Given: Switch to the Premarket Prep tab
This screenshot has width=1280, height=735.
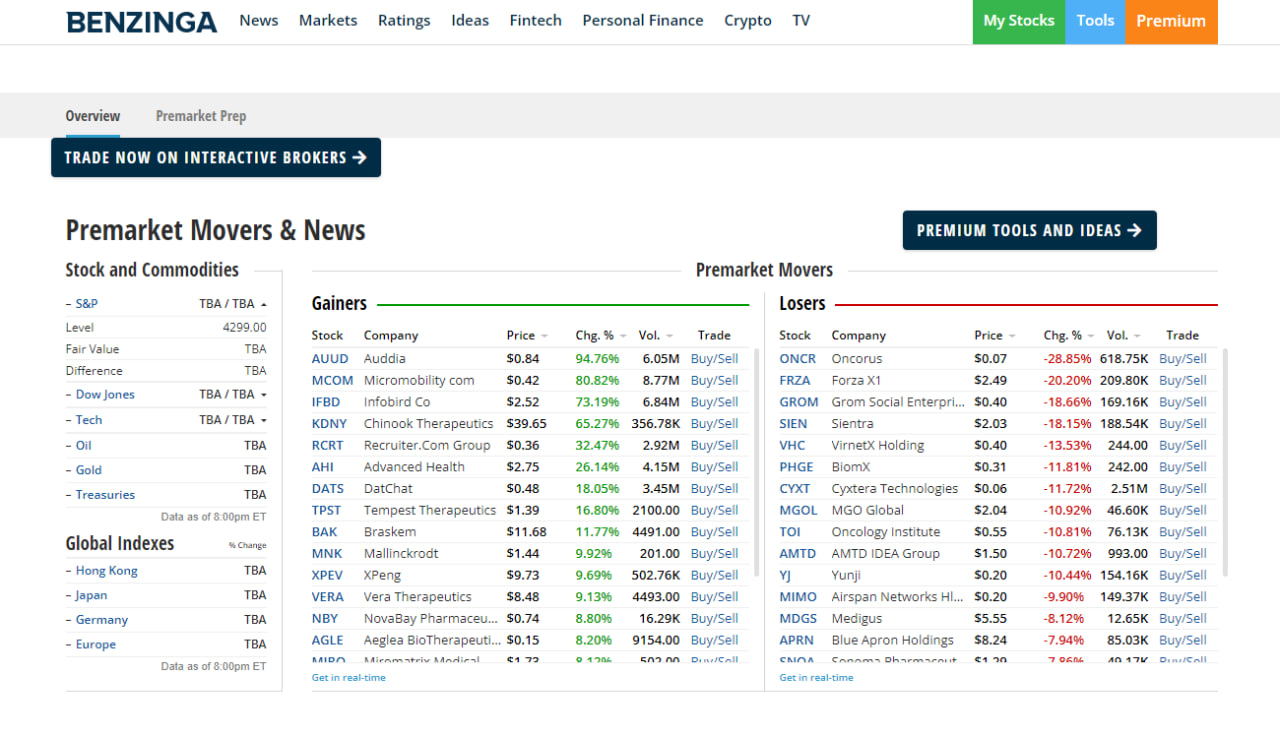Looking at the screenshot, I should point(201,116).
